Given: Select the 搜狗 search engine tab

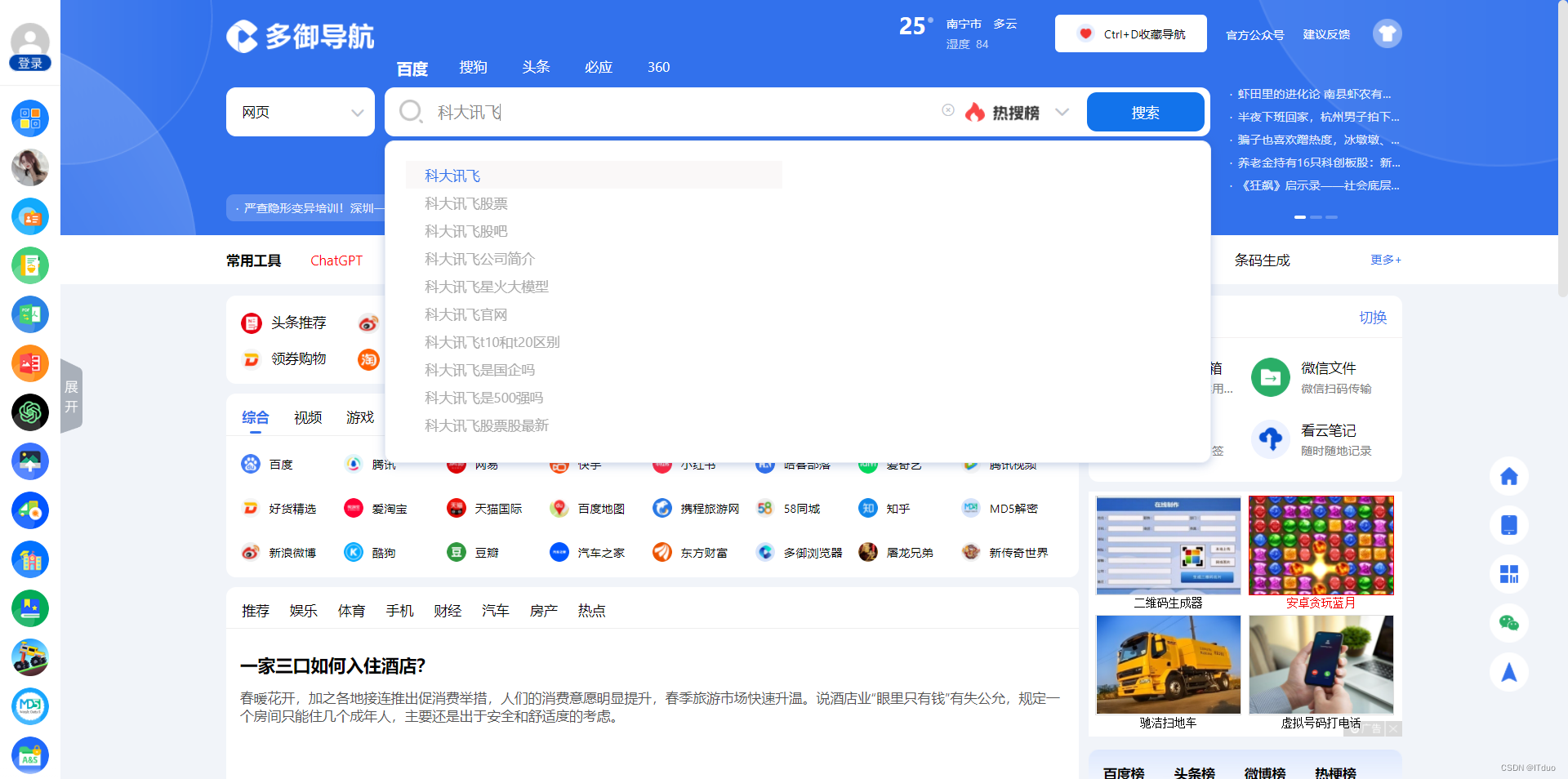Looking at the screenshot, I should [474, 67].
